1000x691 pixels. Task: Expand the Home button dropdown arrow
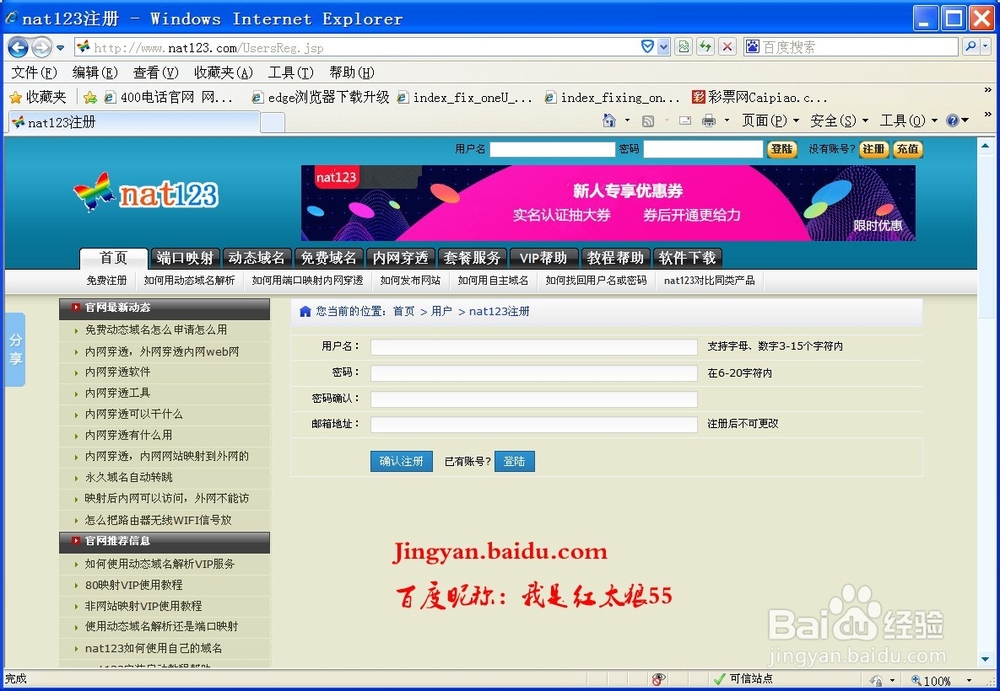(627, 121)
